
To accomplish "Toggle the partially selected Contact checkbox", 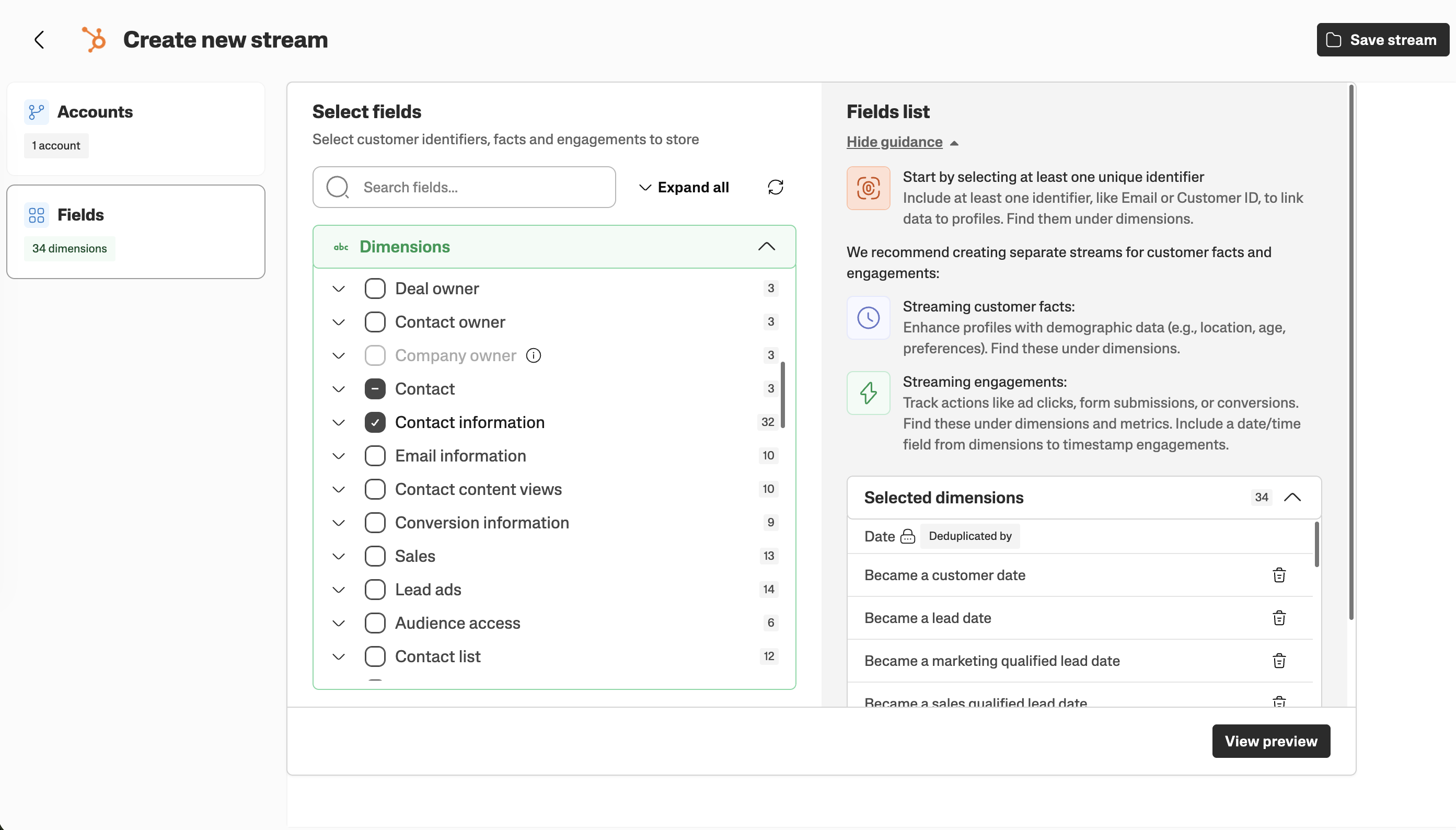I will 375,389.
